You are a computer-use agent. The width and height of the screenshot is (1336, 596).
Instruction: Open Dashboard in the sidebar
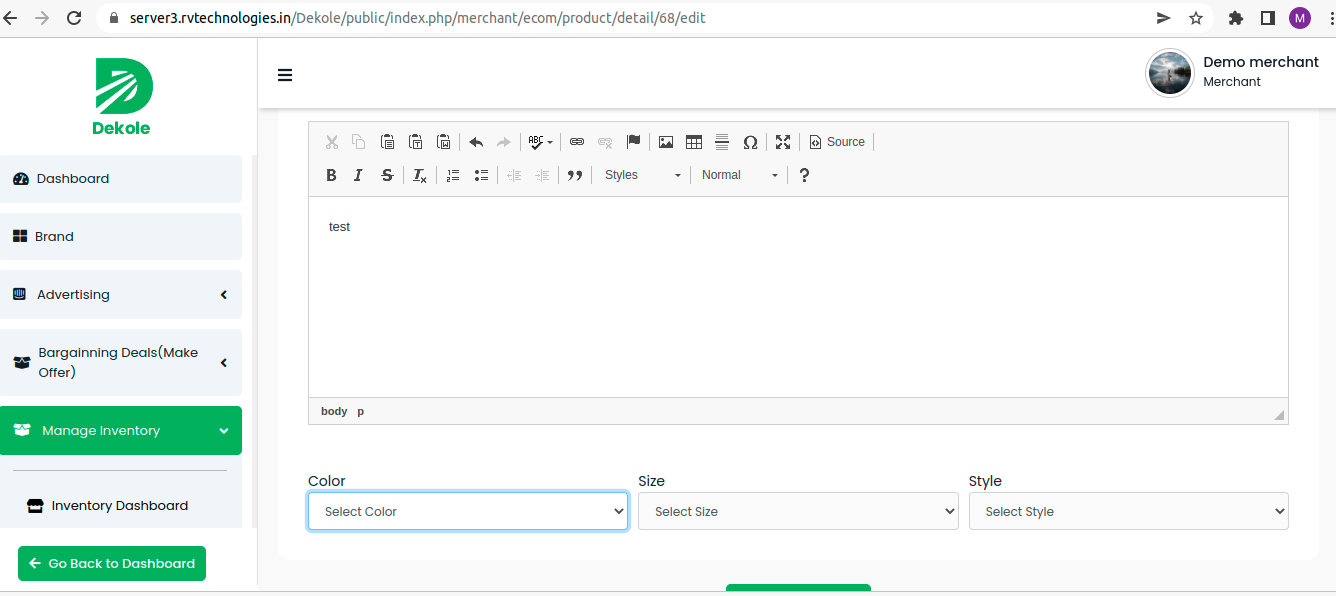click(73, 179)
